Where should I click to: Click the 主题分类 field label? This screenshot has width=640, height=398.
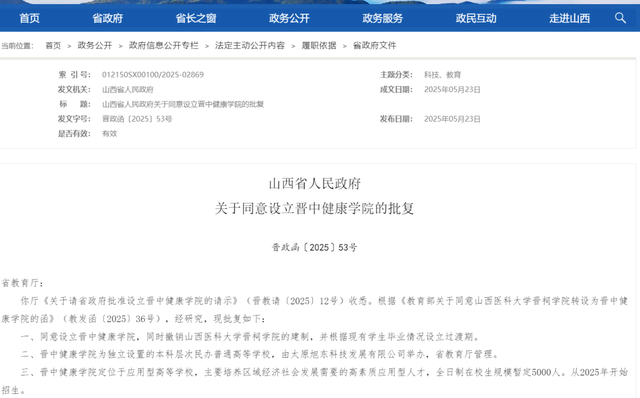click(x=396, y=75)
